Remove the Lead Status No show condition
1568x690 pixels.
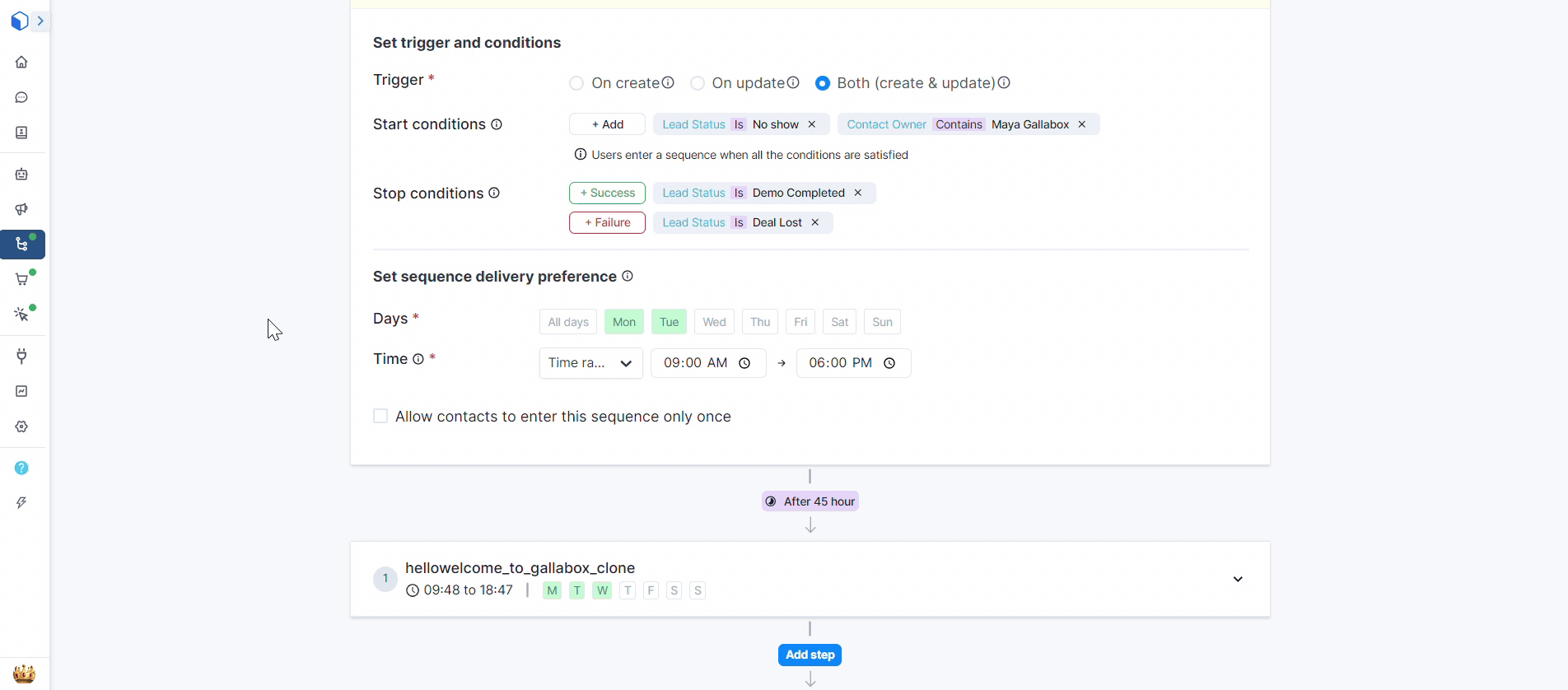pyautogui.click(x=812, y=124)
